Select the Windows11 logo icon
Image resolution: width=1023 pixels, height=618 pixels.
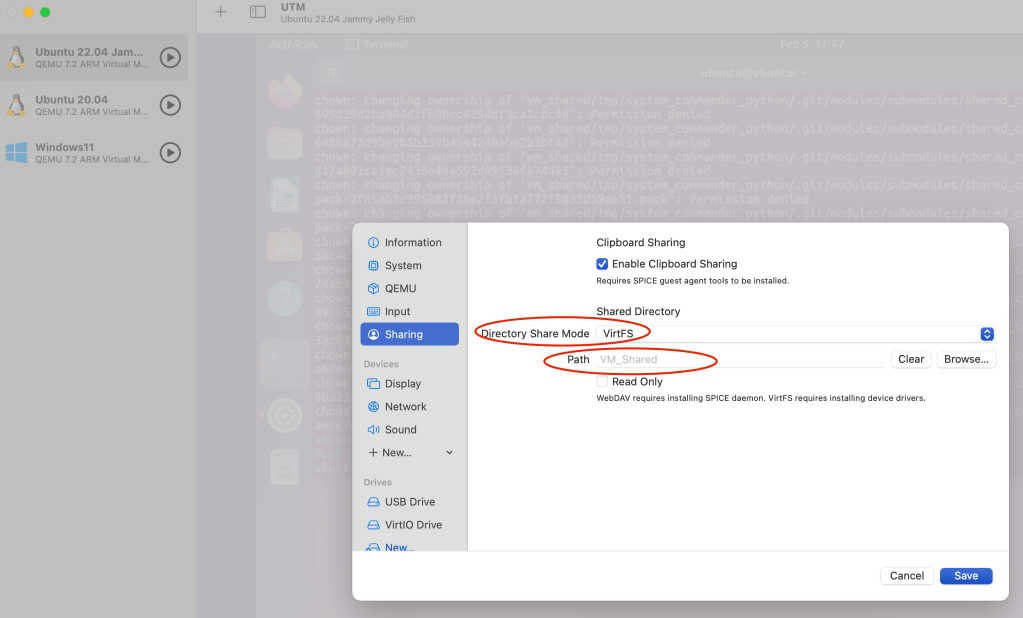tap(16, 153)
